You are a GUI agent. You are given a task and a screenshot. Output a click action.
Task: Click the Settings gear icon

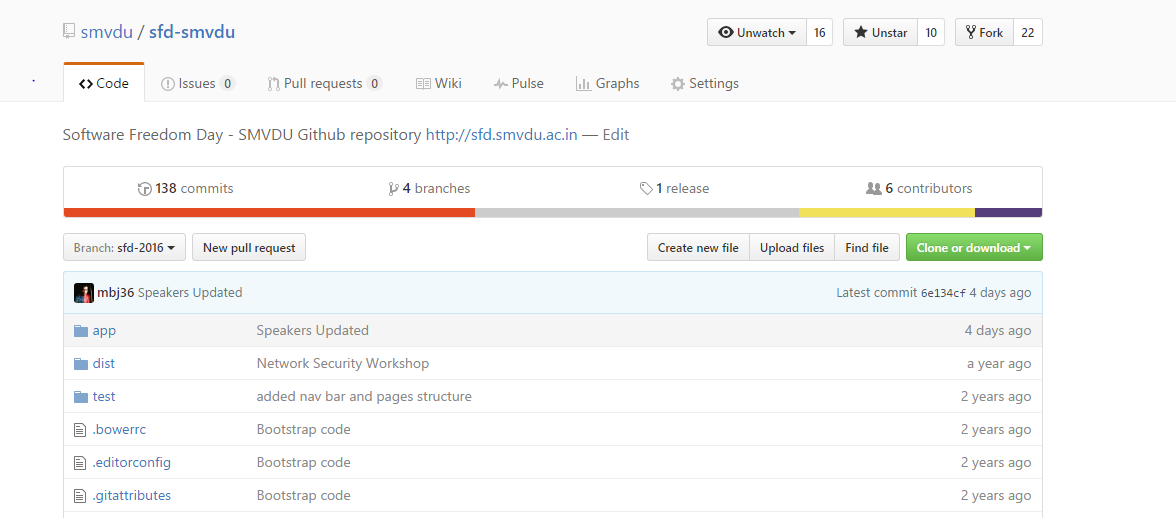[x=678, y=84]
